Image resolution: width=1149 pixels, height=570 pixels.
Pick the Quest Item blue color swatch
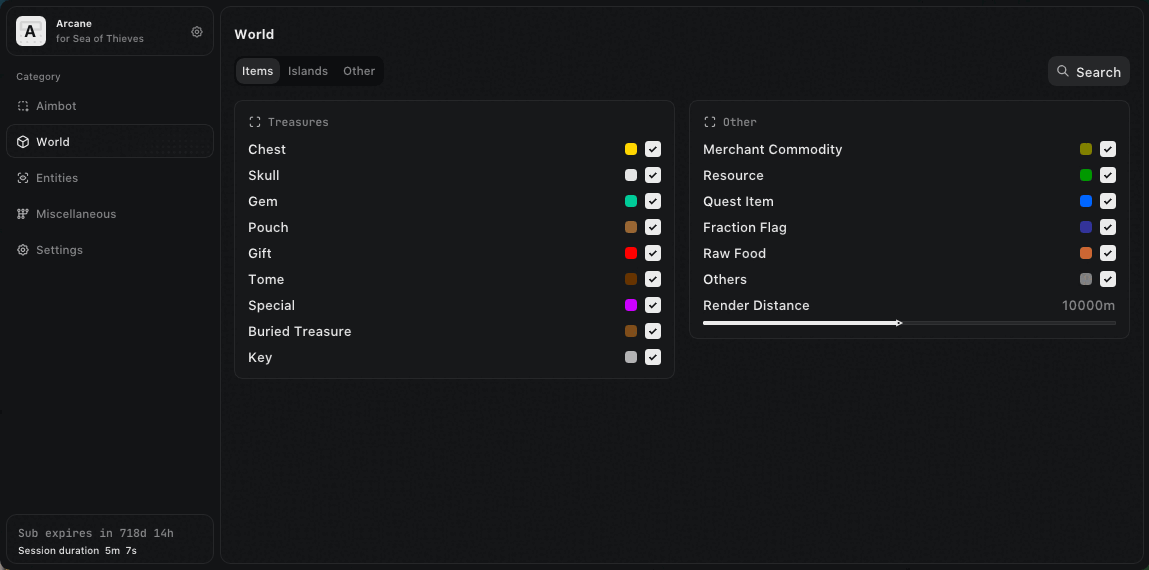tap(1086, 201)
